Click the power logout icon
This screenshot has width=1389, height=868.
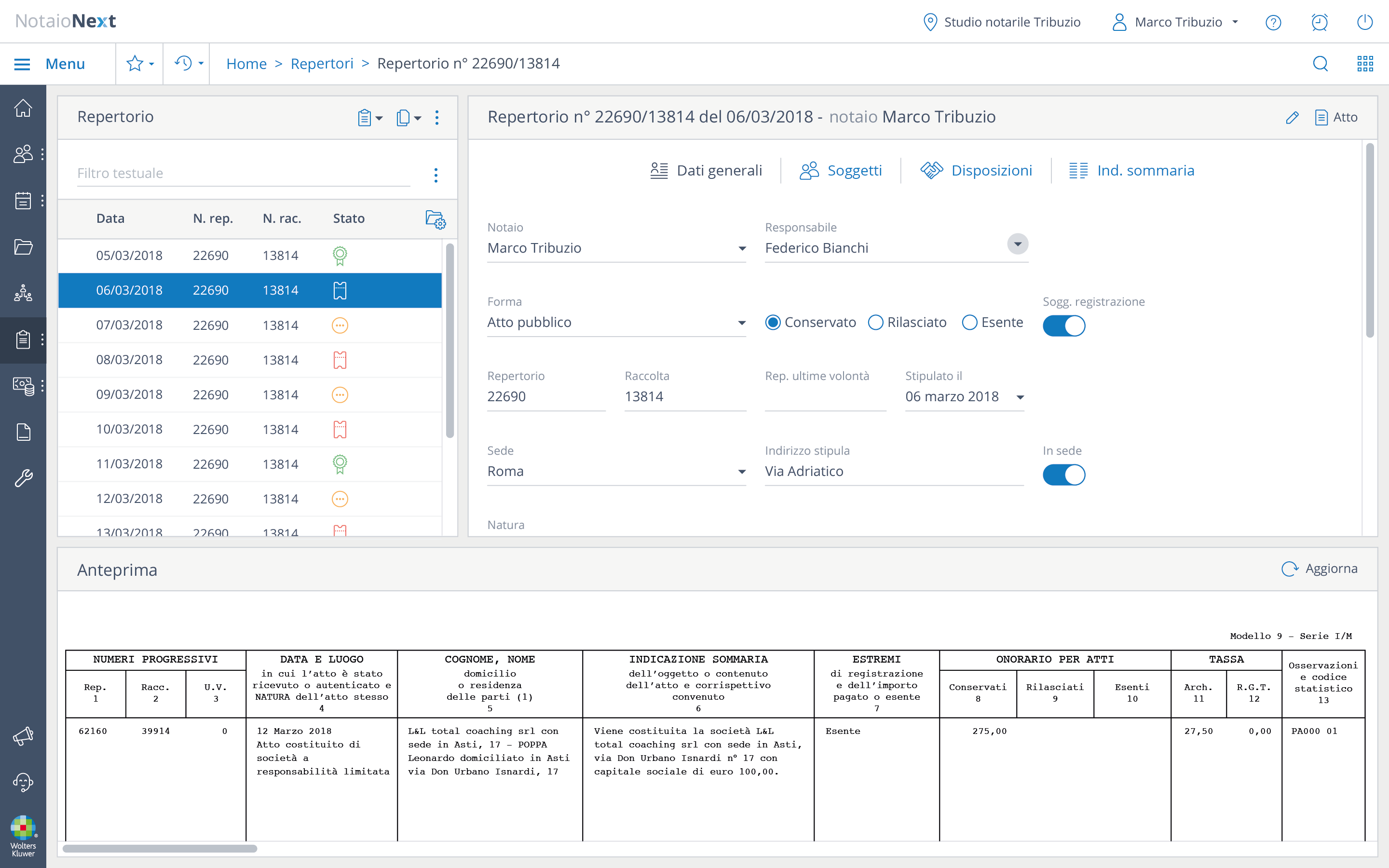click(1364, 22)
